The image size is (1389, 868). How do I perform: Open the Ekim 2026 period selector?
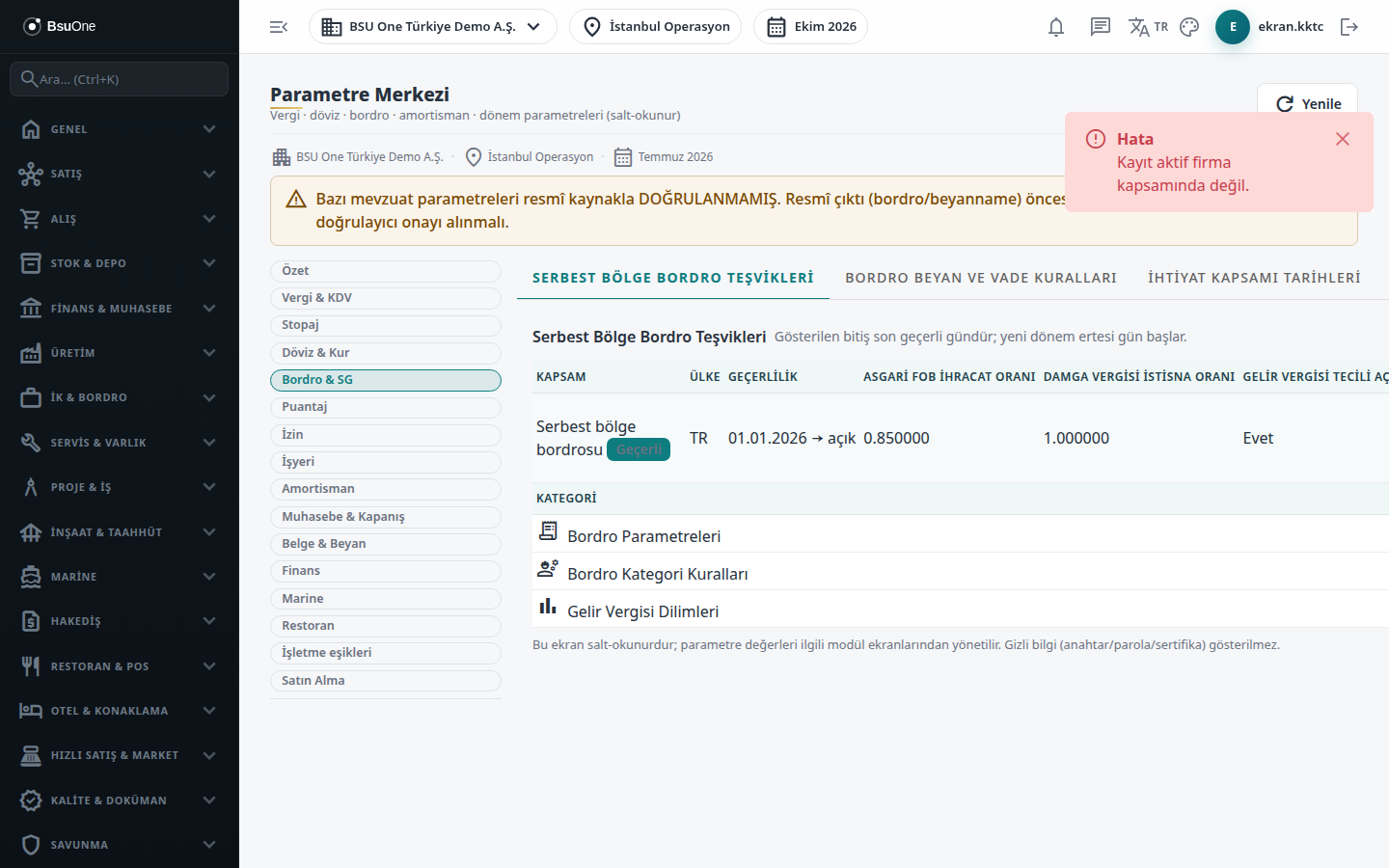[811, 27]
